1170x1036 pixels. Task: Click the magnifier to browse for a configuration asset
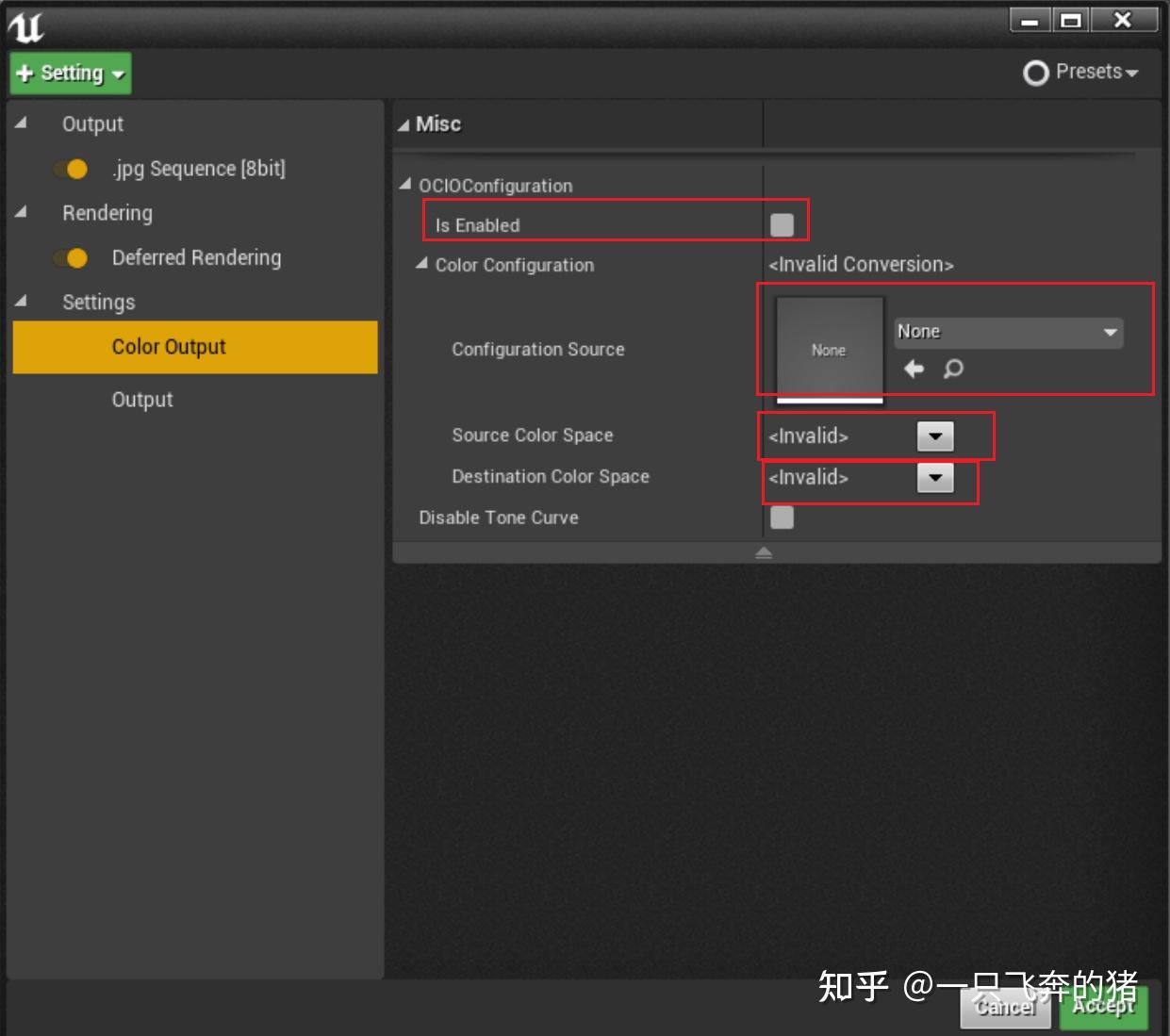point(952,370)
